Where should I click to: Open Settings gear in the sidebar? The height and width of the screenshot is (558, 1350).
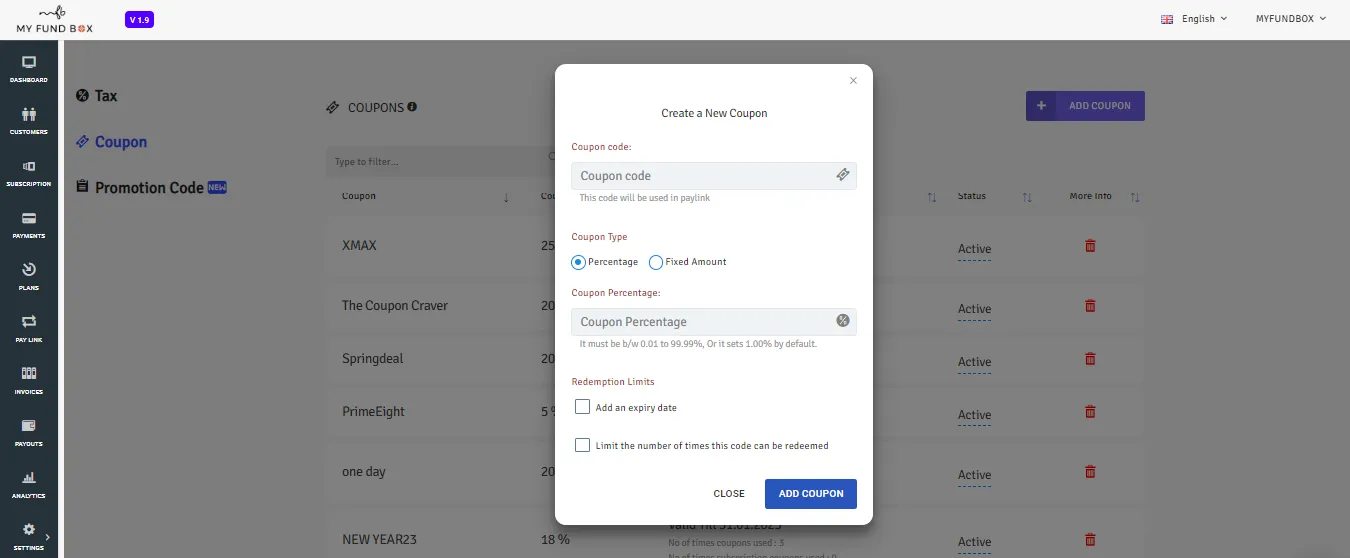coord(28,530)
